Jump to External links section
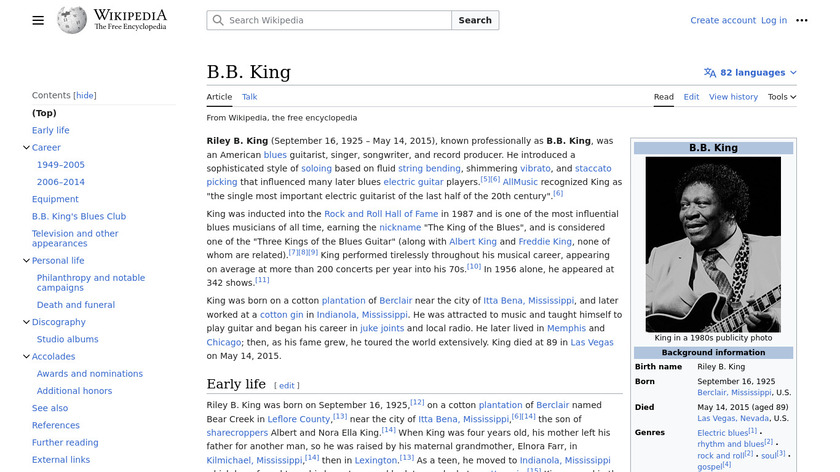 tap(61, 459)
